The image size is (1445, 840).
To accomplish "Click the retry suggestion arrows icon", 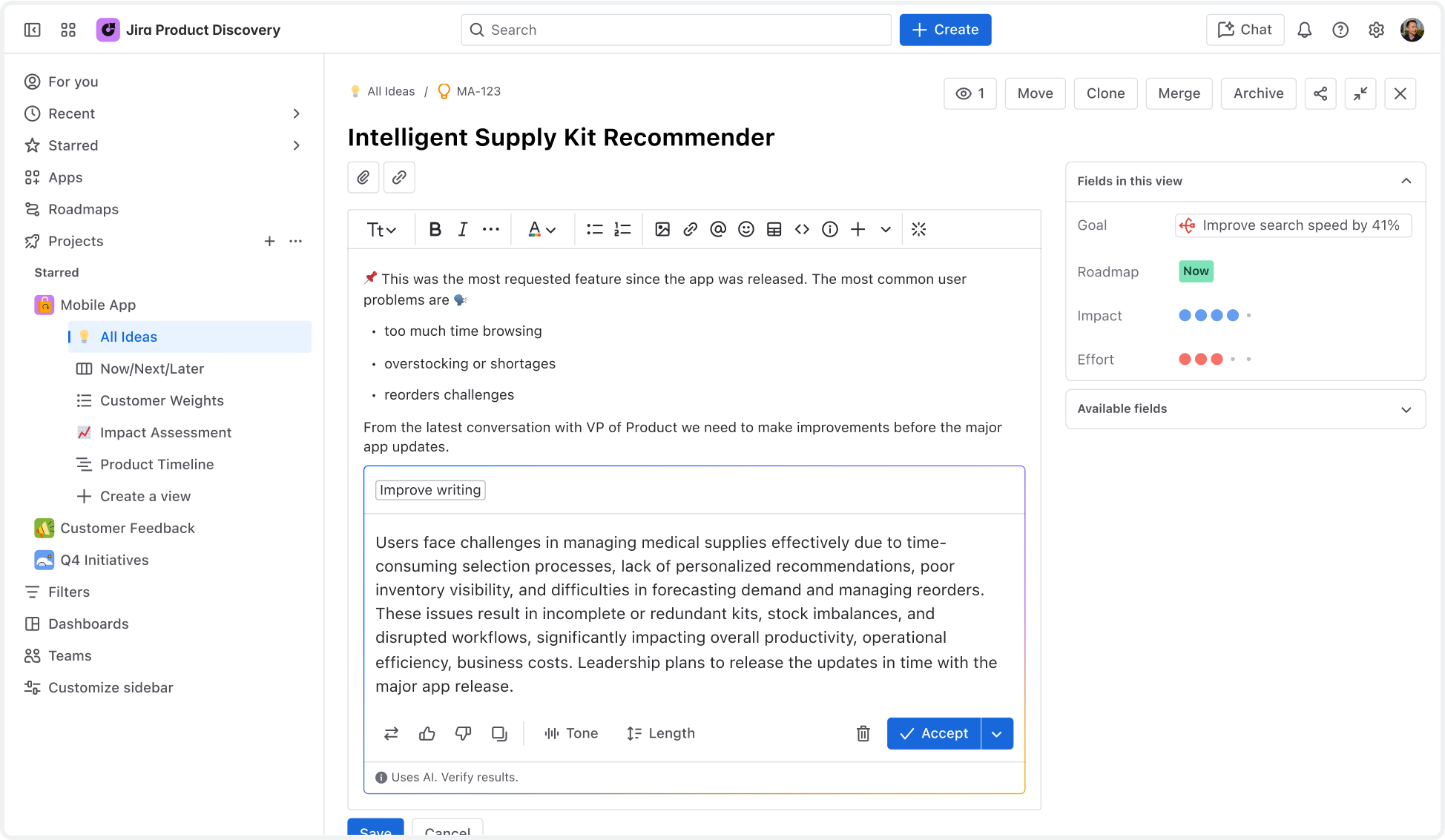I will coord(391,733).
